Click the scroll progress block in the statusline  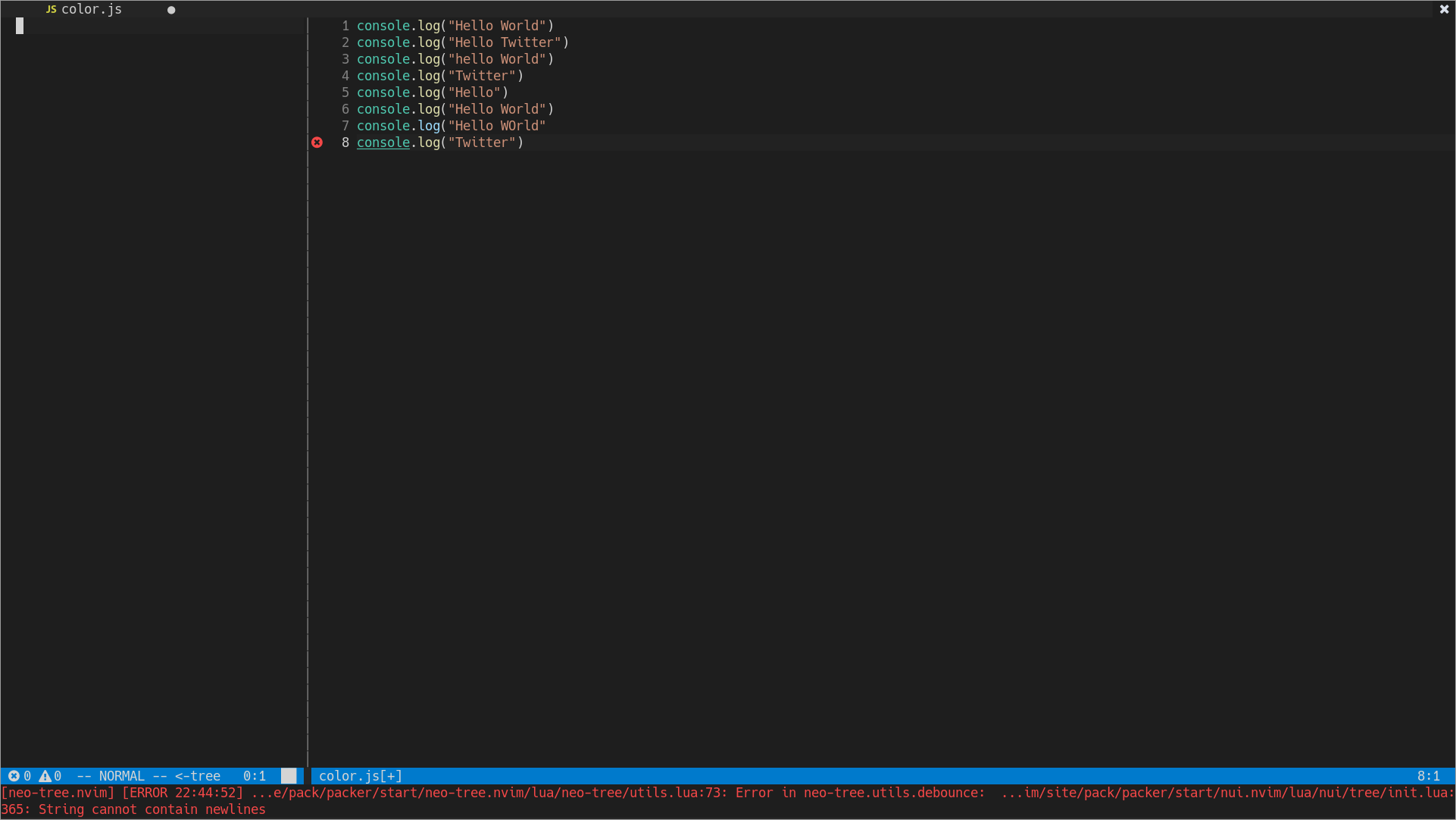[x=289, y=775]
